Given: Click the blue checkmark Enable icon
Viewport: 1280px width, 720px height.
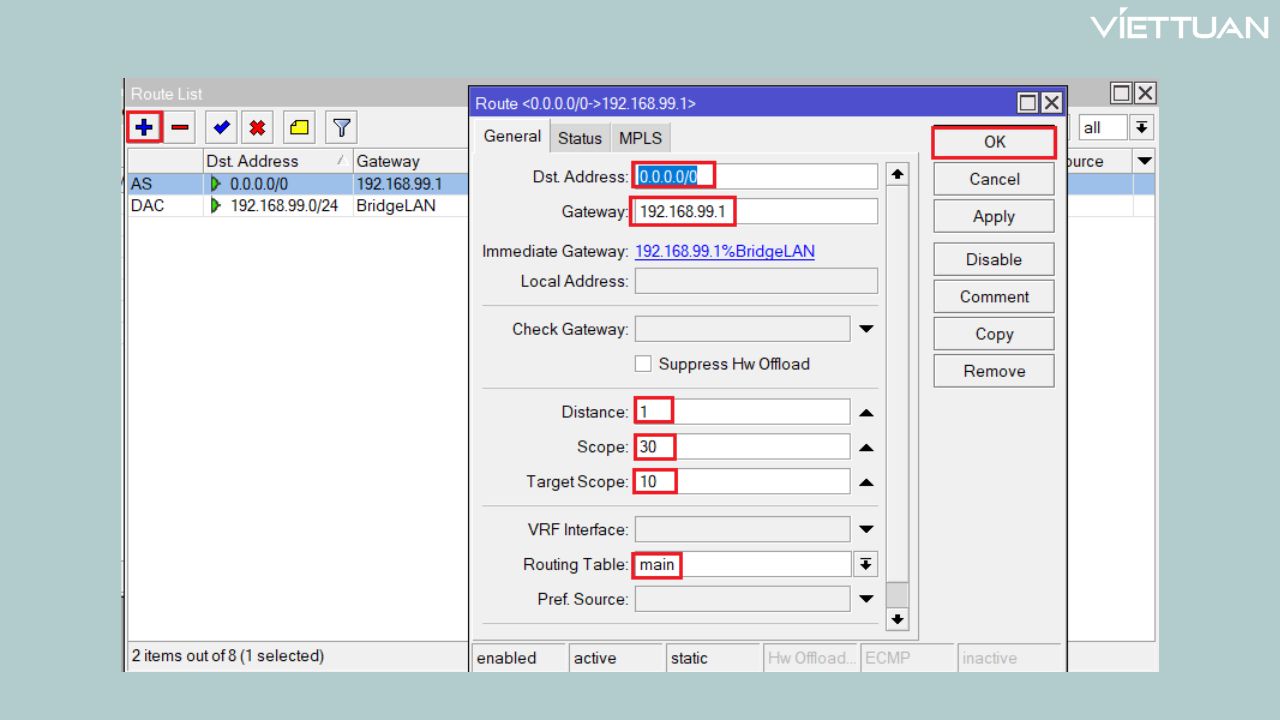Looking at the screenshot, I should [221, 127].
